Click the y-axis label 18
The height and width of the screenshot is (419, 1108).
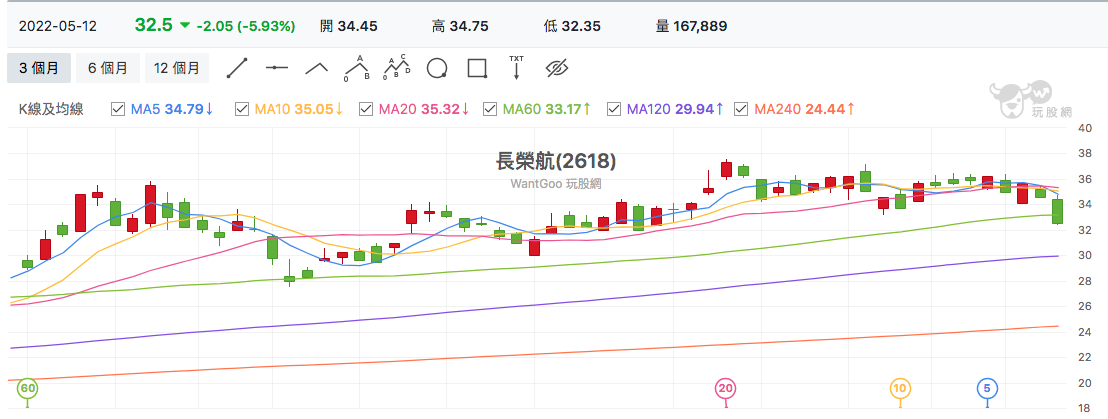(x=1085, y=408)
